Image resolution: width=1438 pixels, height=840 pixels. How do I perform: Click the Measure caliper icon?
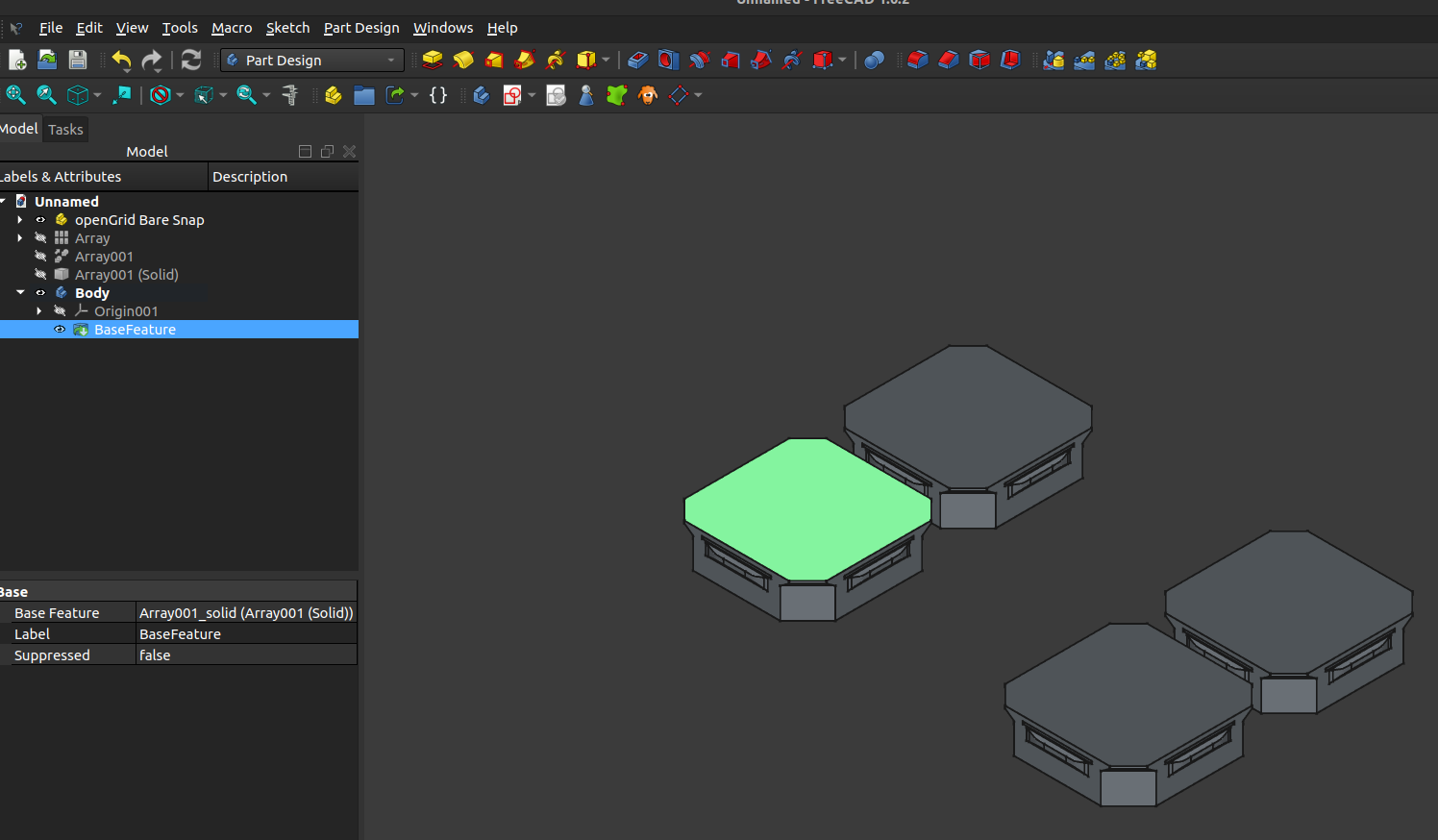[x=289, y=95]
